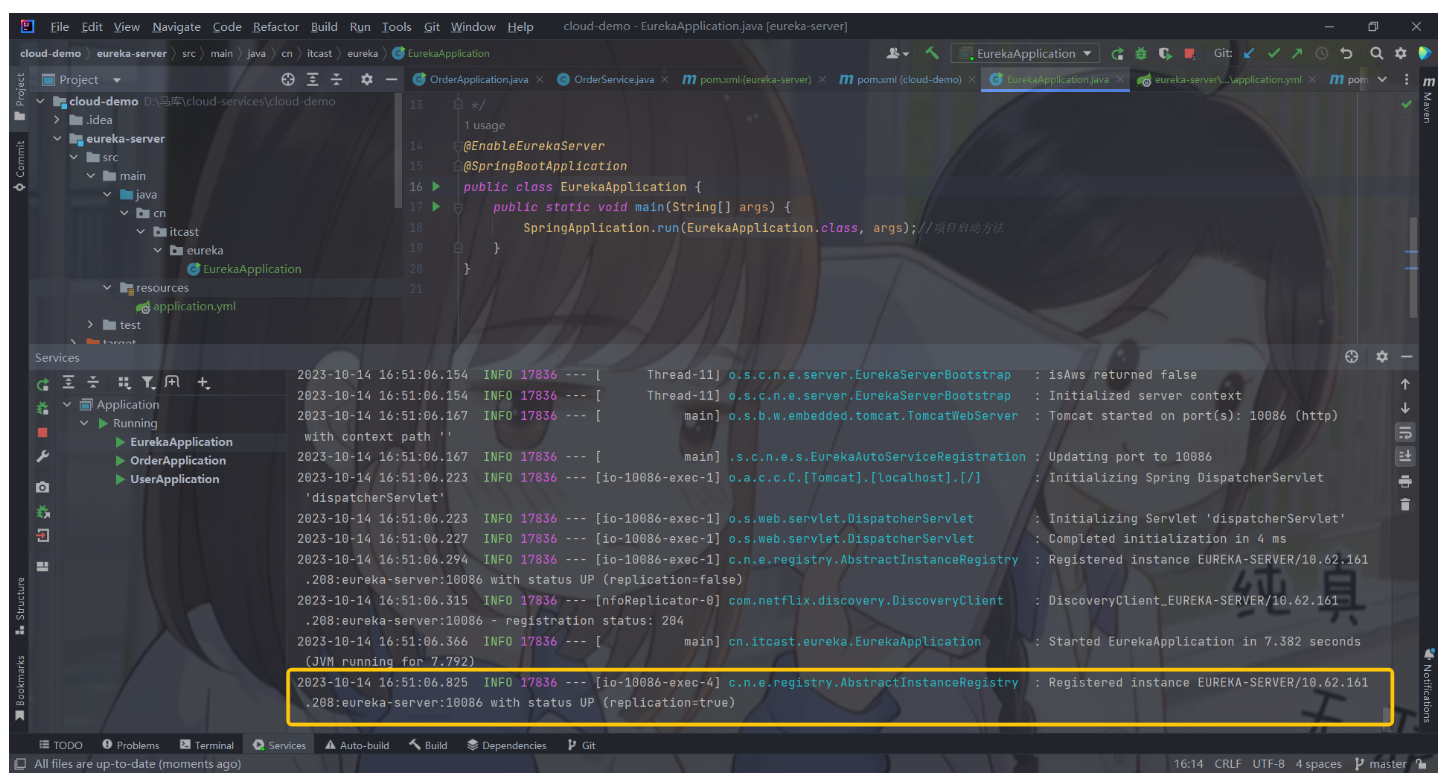Screen dimensions: 1450x781
Task: Expand the test folder
Action: pyautogui.click(x=91, y=325)
